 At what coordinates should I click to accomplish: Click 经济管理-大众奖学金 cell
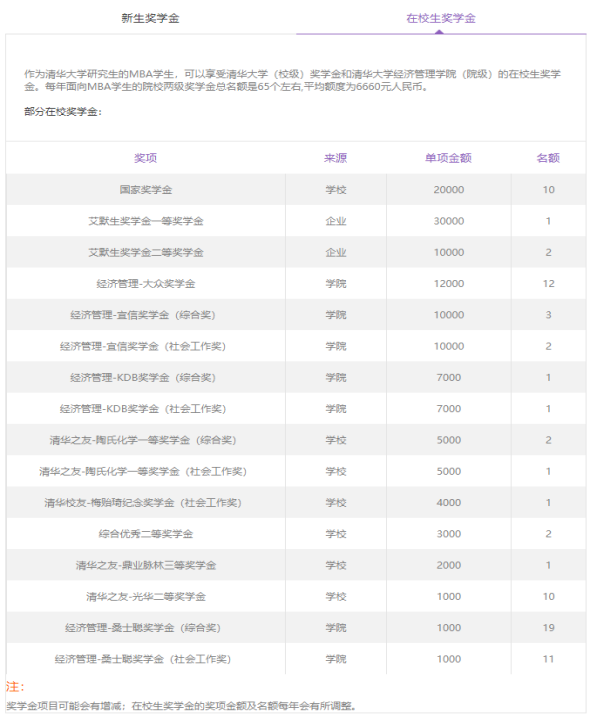pos(146,284)
